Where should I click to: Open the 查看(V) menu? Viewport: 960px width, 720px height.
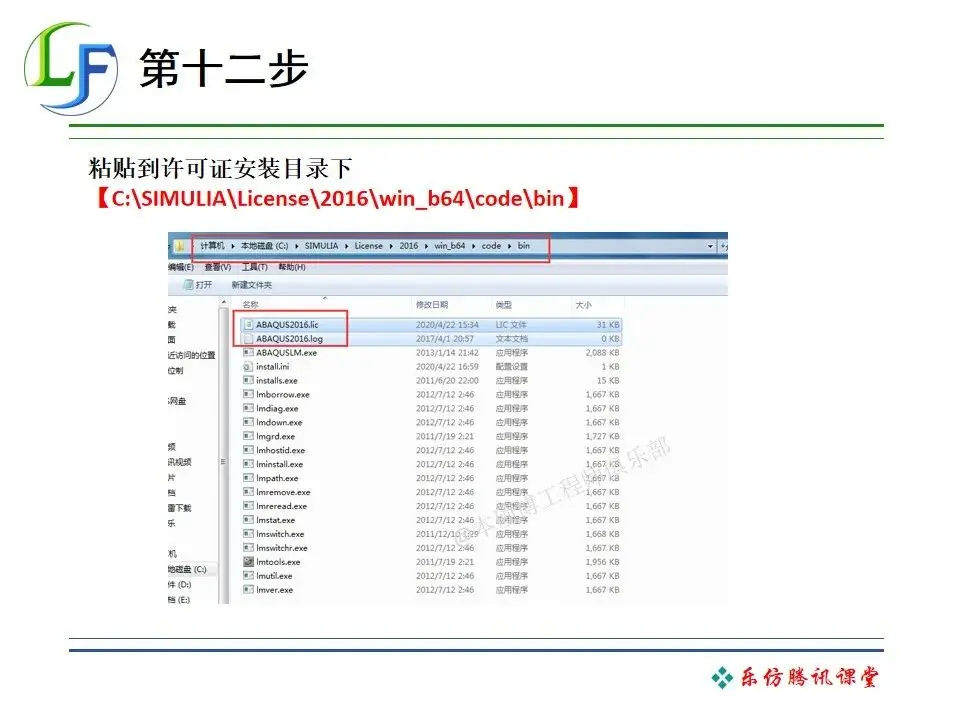click(x=218, y=267)
